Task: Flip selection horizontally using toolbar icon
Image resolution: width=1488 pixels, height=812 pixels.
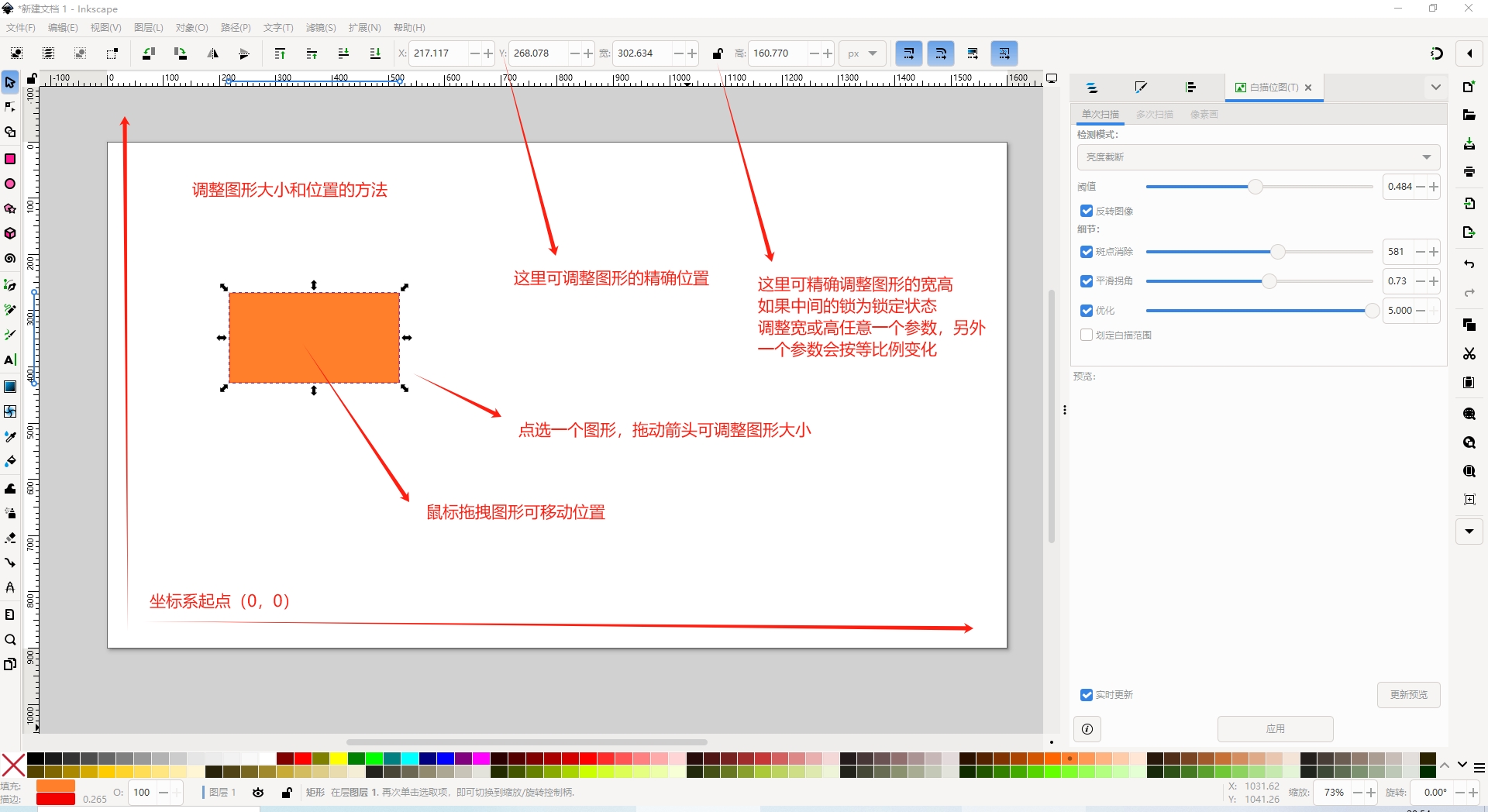Action: click(x=212, y=53)
